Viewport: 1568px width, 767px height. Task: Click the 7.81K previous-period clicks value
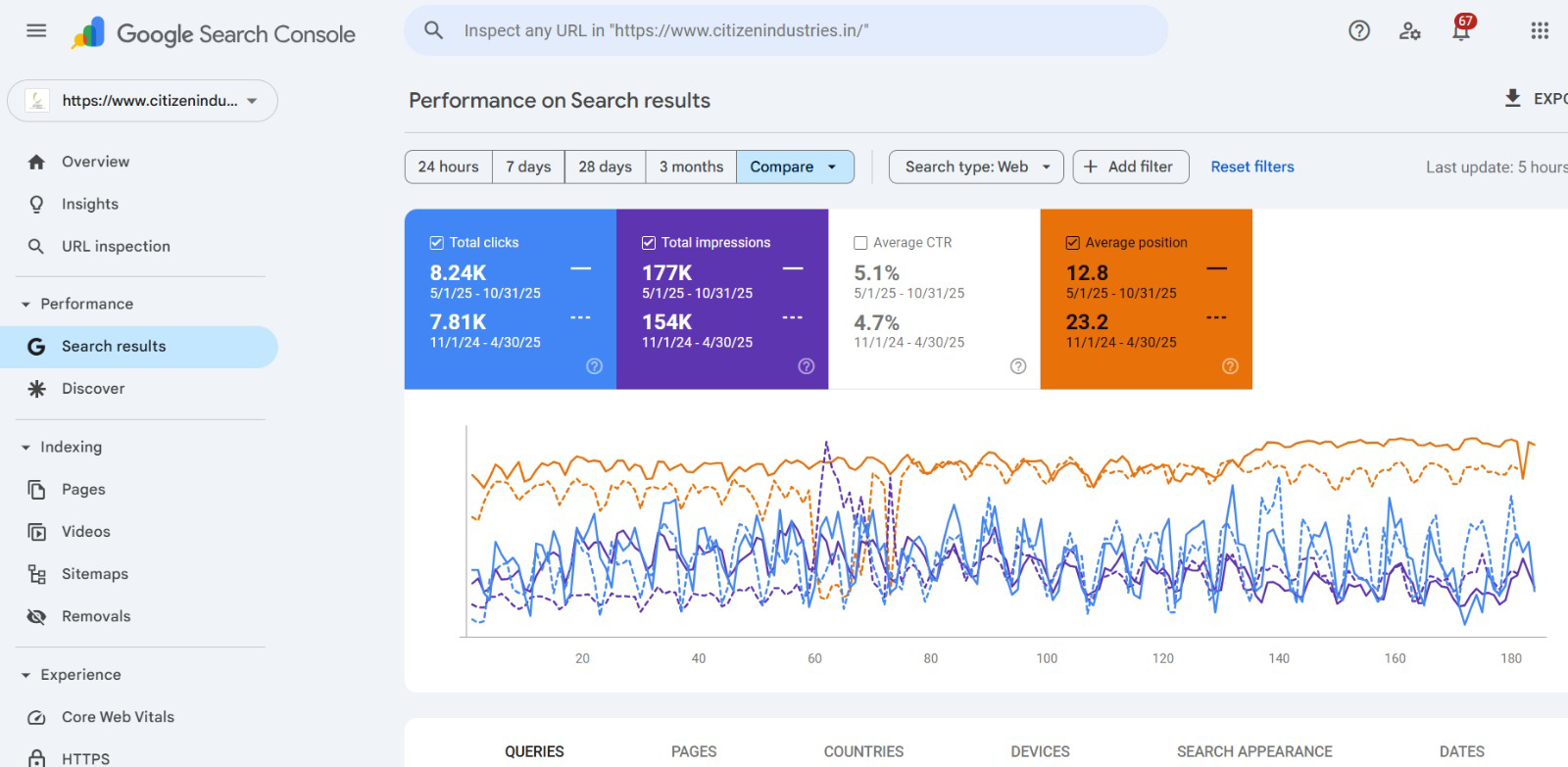[x=458, y=322]
